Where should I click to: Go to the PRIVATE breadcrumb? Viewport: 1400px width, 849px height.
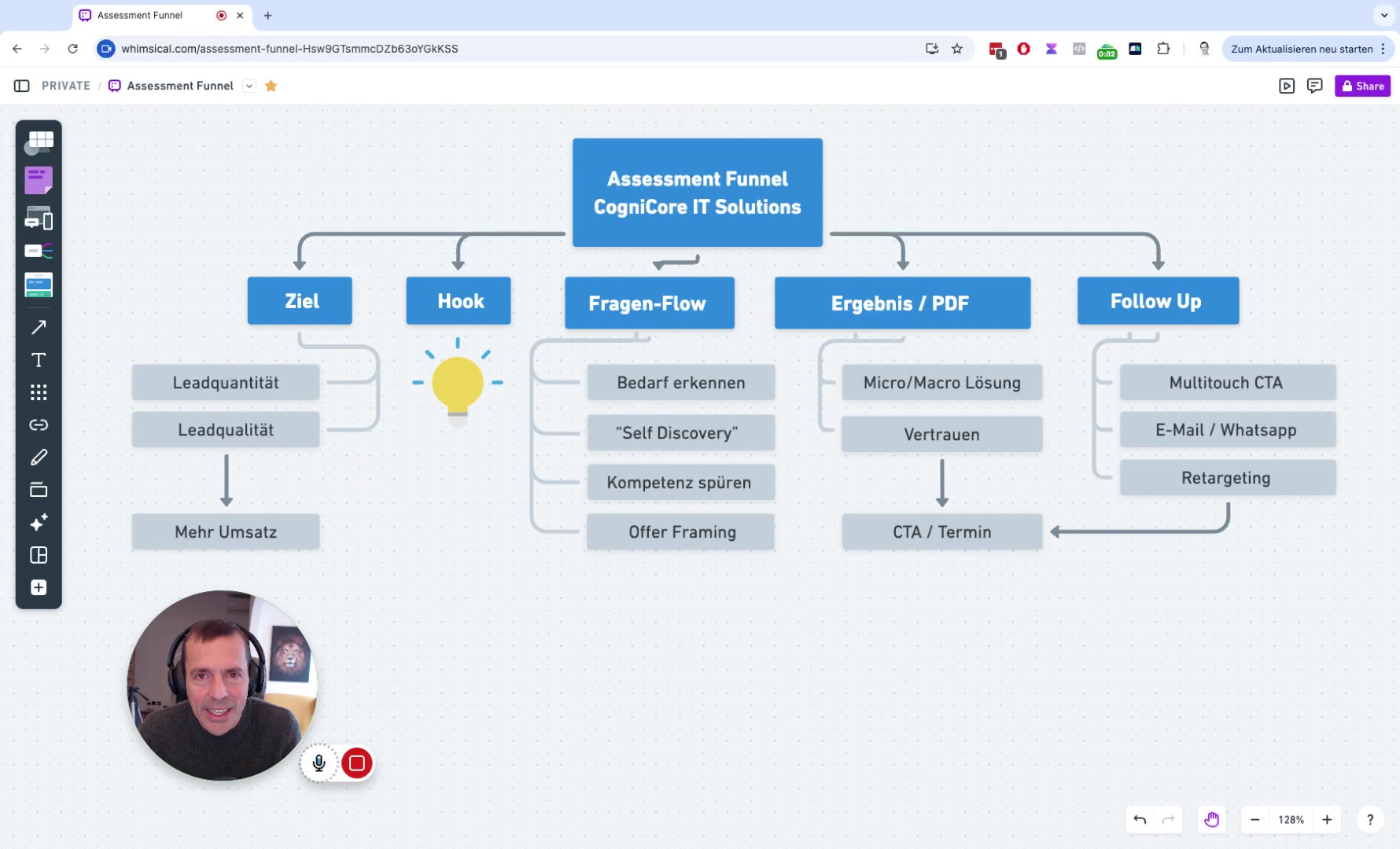pos(66,86)
